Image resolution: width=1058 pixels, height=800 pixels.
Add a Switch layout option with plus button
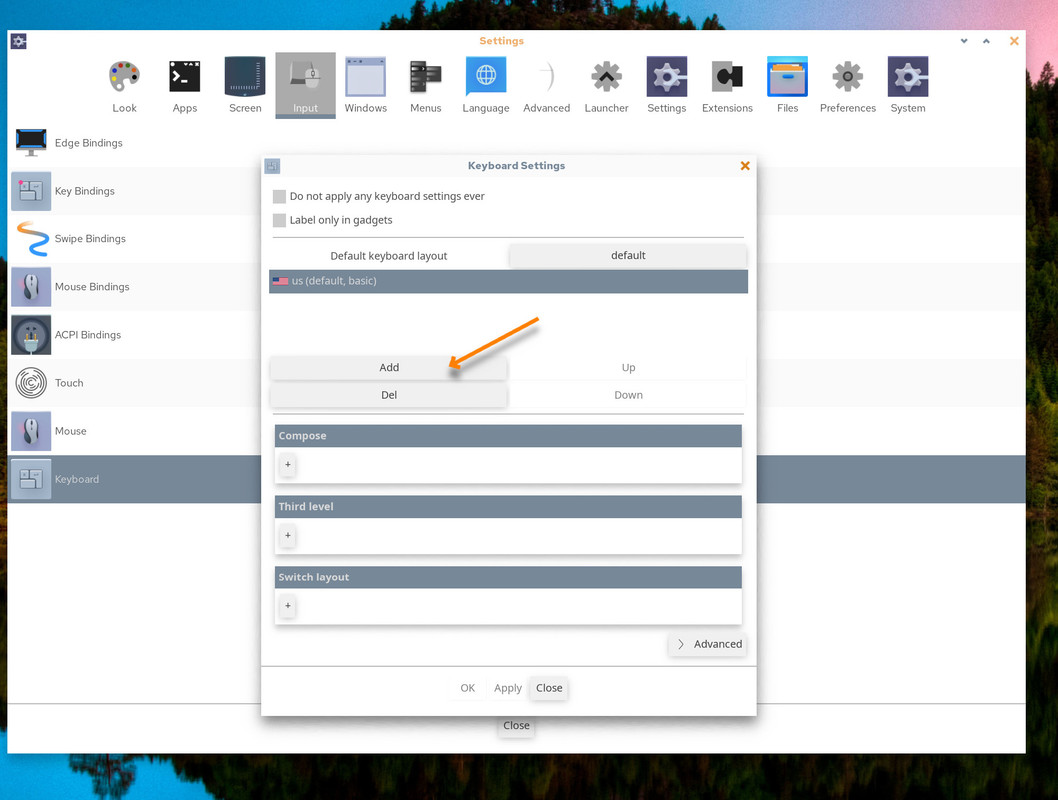tap(288, 606)
